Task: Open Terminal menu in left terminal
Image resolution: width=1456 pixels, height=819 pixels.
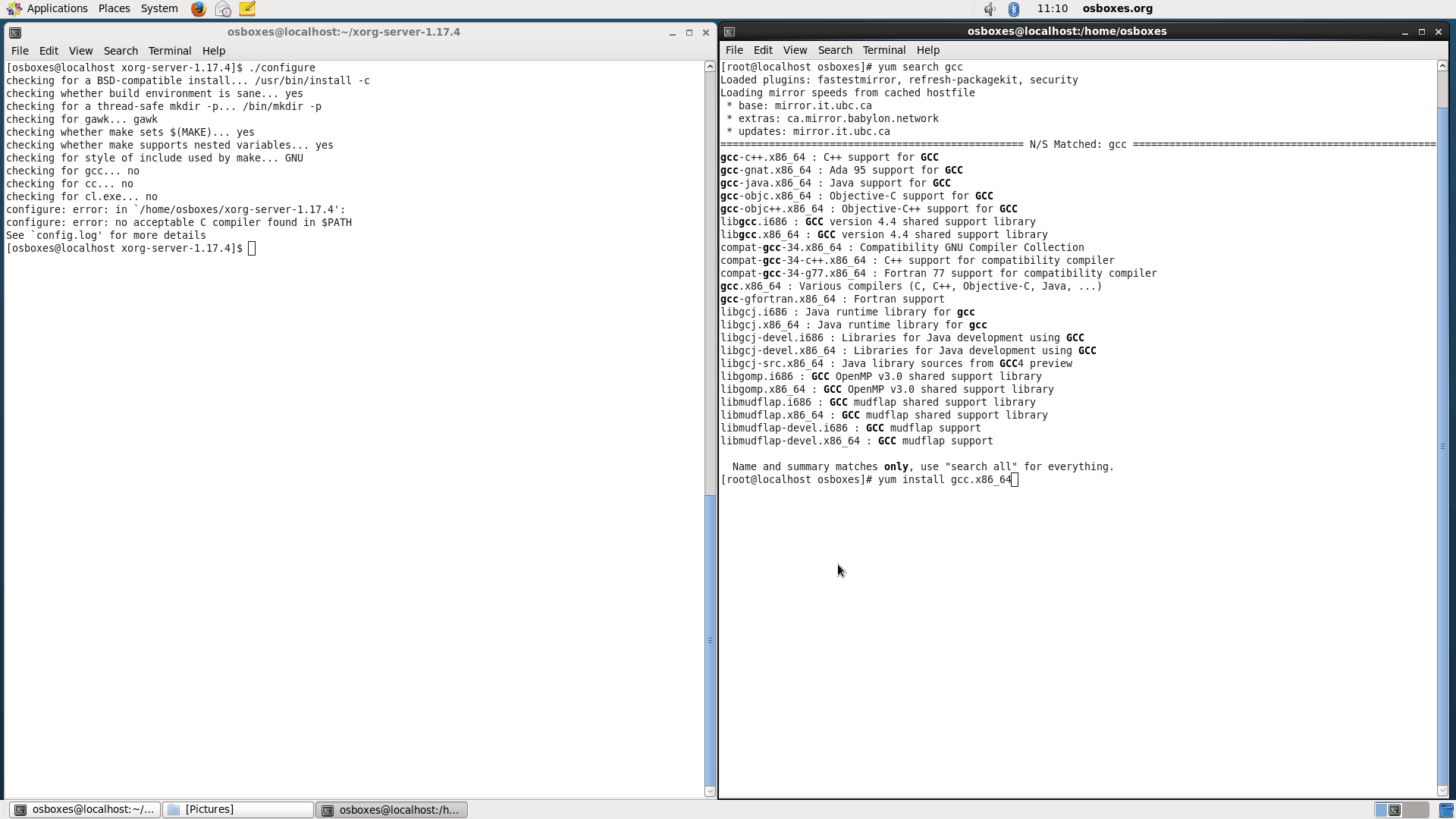Action: (x=170, y=51)
